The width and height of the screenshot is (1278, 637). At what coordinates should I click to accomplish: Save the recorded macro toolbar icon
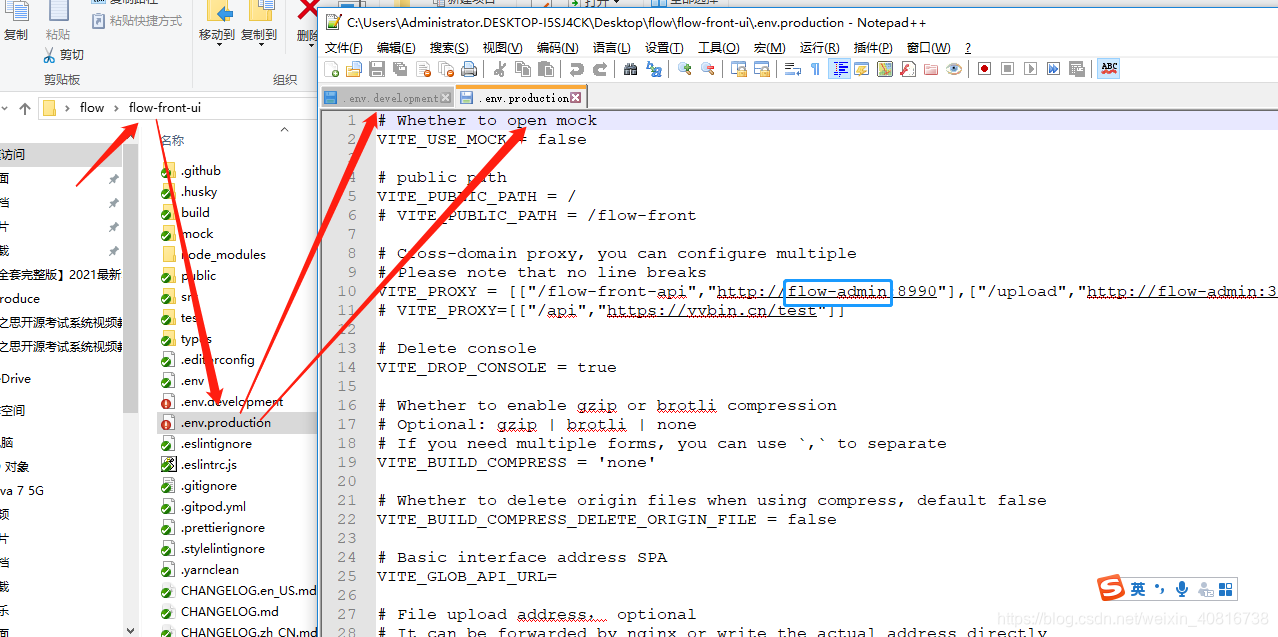pos(1077,69)
